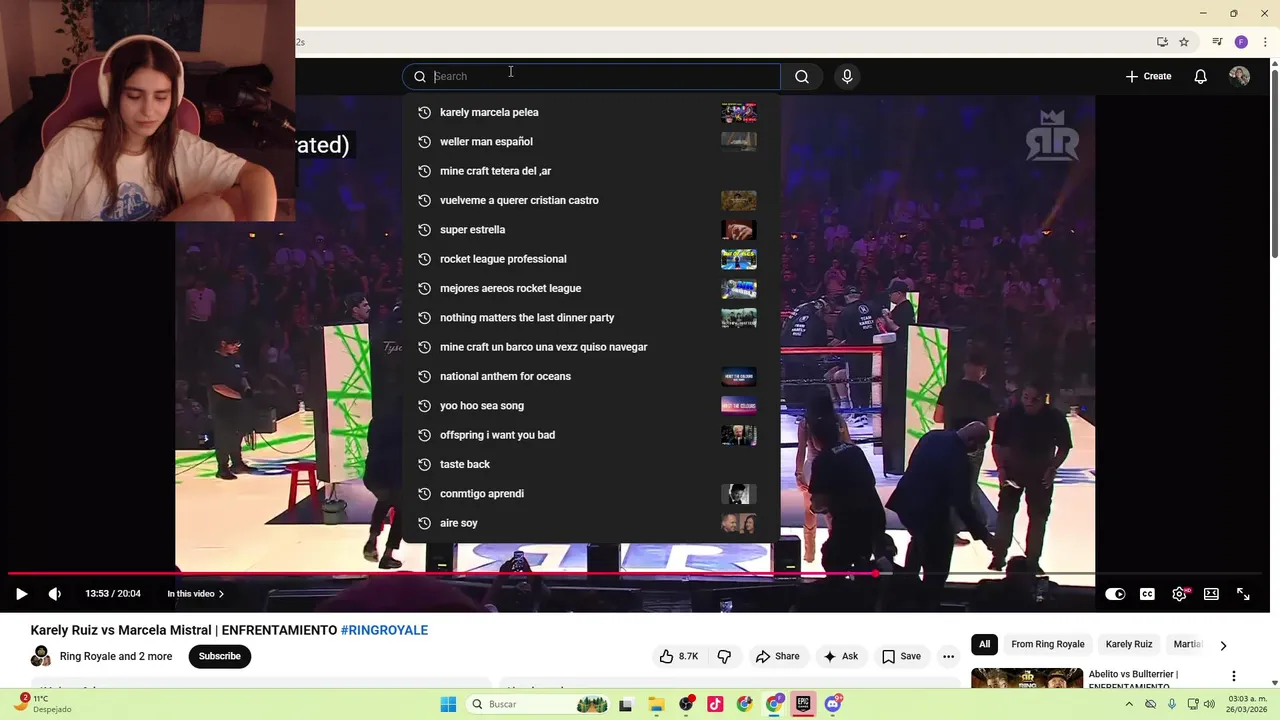The width and height of the screenshot is (1280, 720).
Task: Expand 'In this video' chapters chevron
Action: tap(221, 594)
